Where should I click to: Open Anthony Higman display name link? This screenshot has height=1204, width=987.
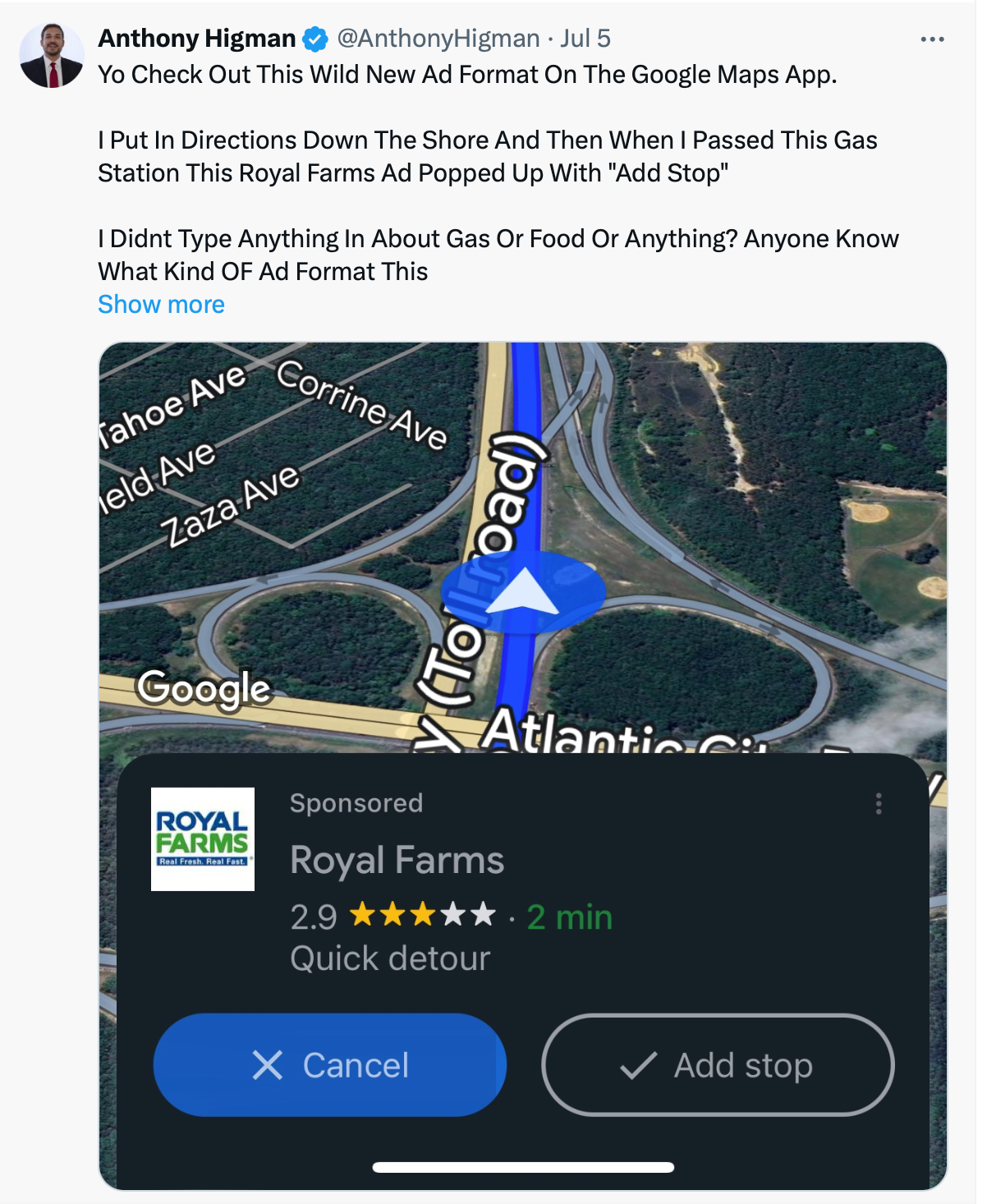[x=197, y=39]
